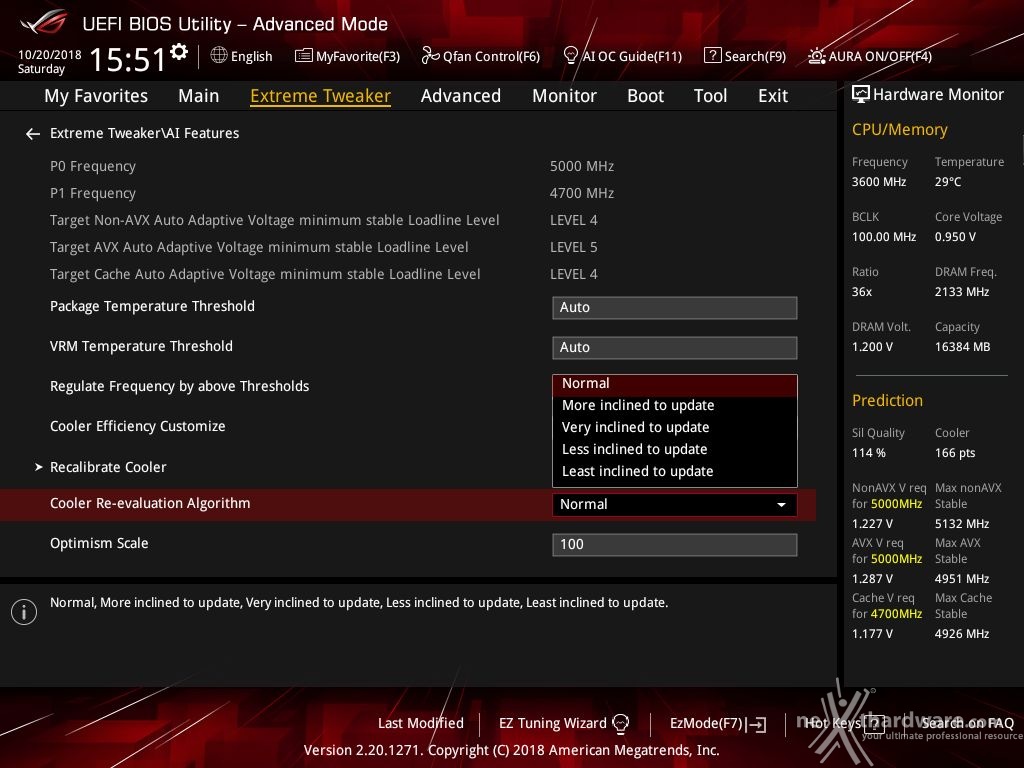
Task: Click the 5132 MHz Max nonAVX Stable value
Action: coord(962,524)
